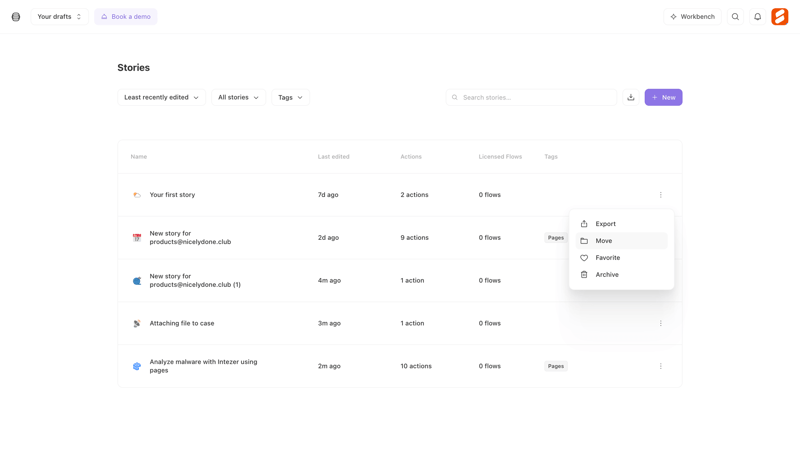This screenshot has width=800, height=470.
Task: Click the Export share icon in menu
Action: (584, 224)
